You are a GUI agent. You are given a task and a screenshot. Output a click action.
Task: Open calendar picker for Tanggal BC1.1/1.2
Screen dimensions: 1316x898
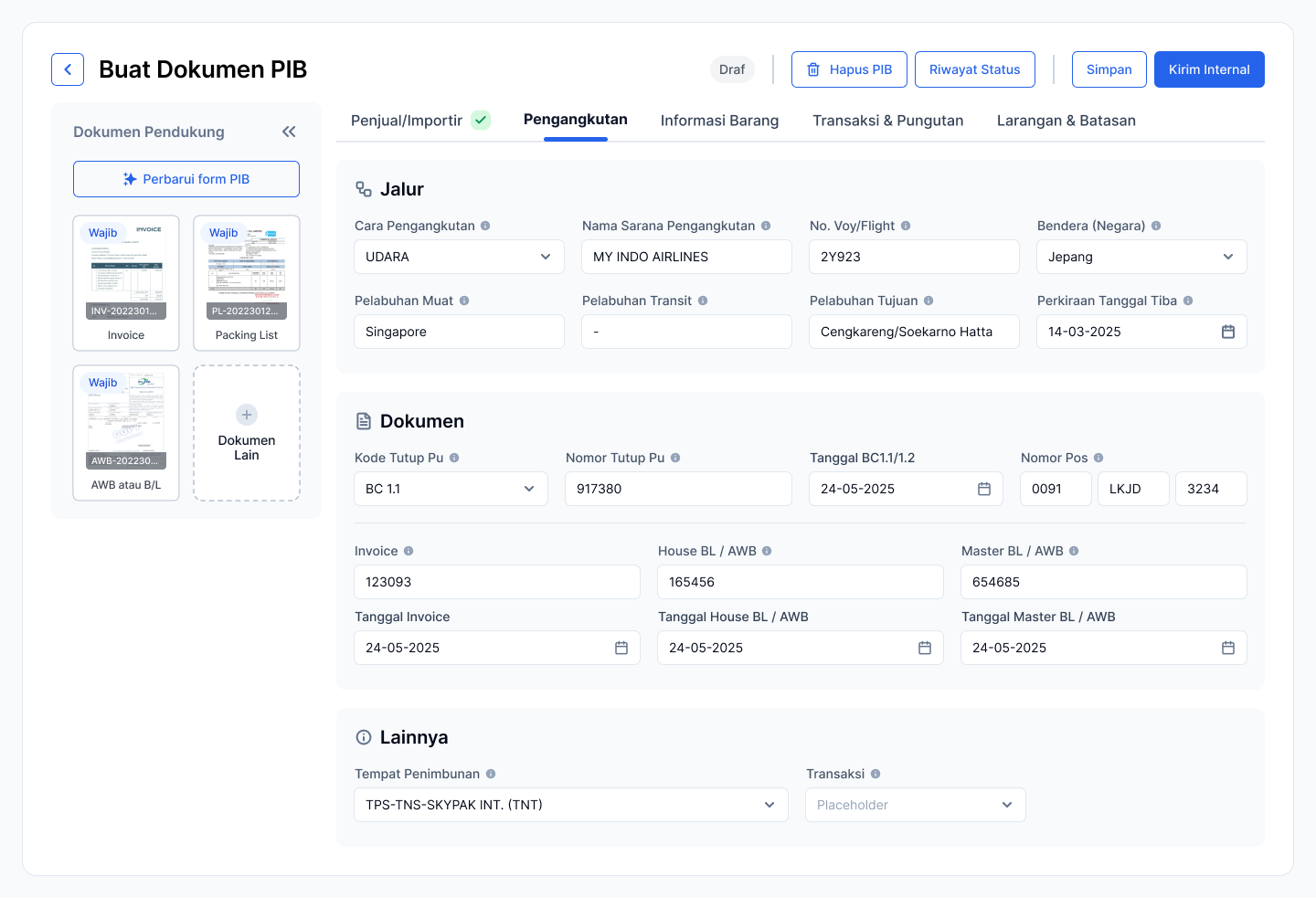click(983, 489)
